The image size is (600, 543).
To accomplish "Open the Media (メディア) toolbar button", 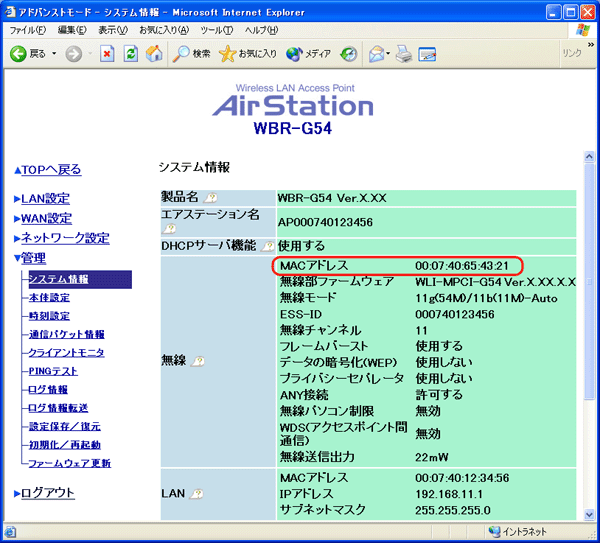I will click(x=308, y=54).
